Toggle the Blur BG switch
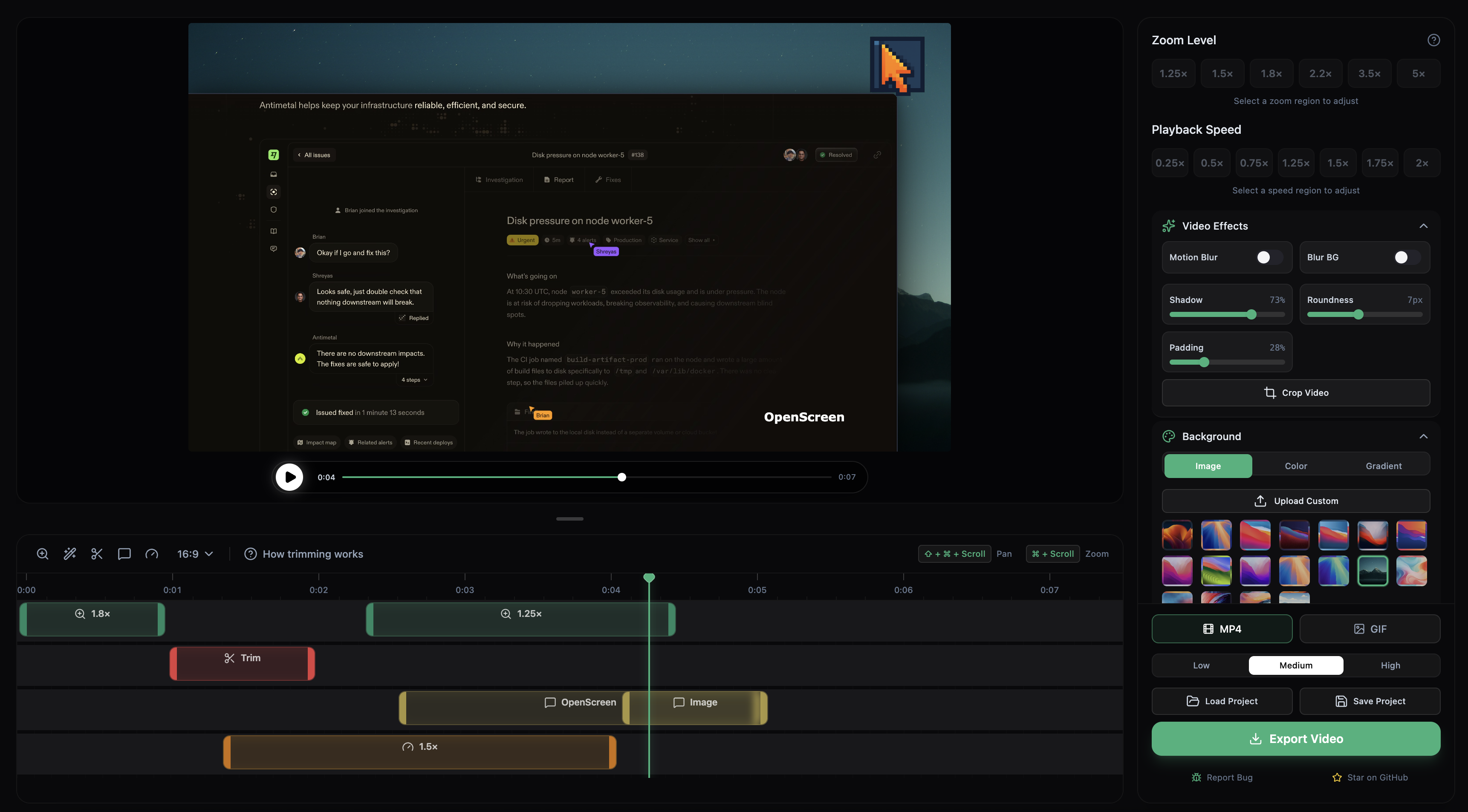 [x=1403, y=257]
